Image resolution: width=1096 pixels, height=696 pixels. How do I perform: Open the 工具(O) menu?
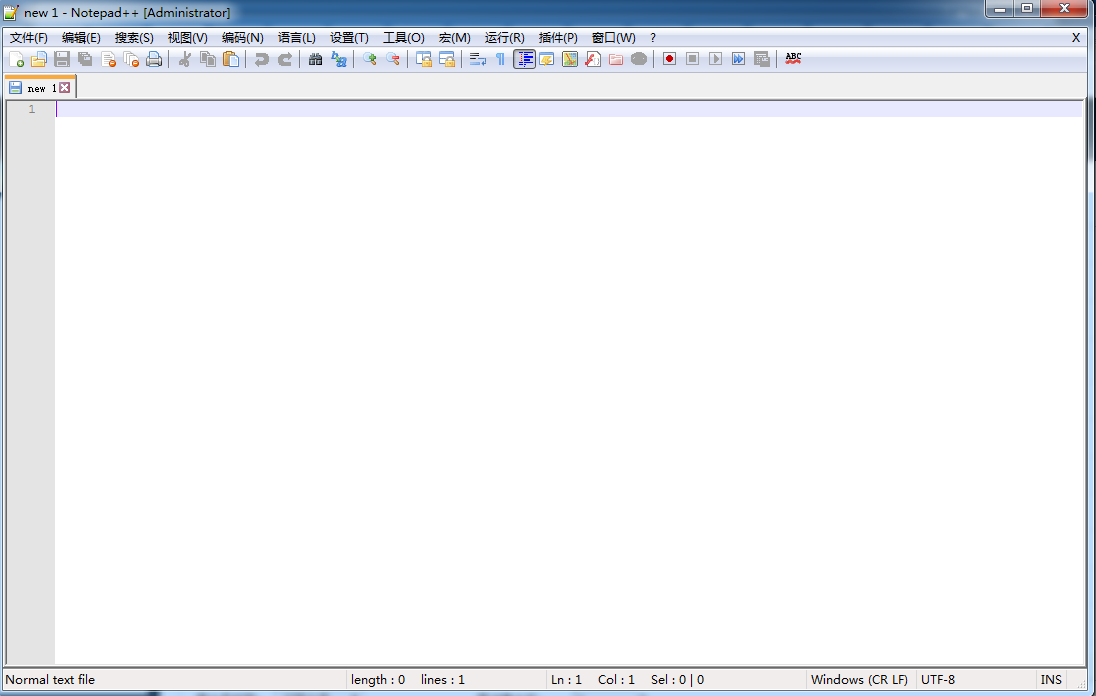(403, 38)
